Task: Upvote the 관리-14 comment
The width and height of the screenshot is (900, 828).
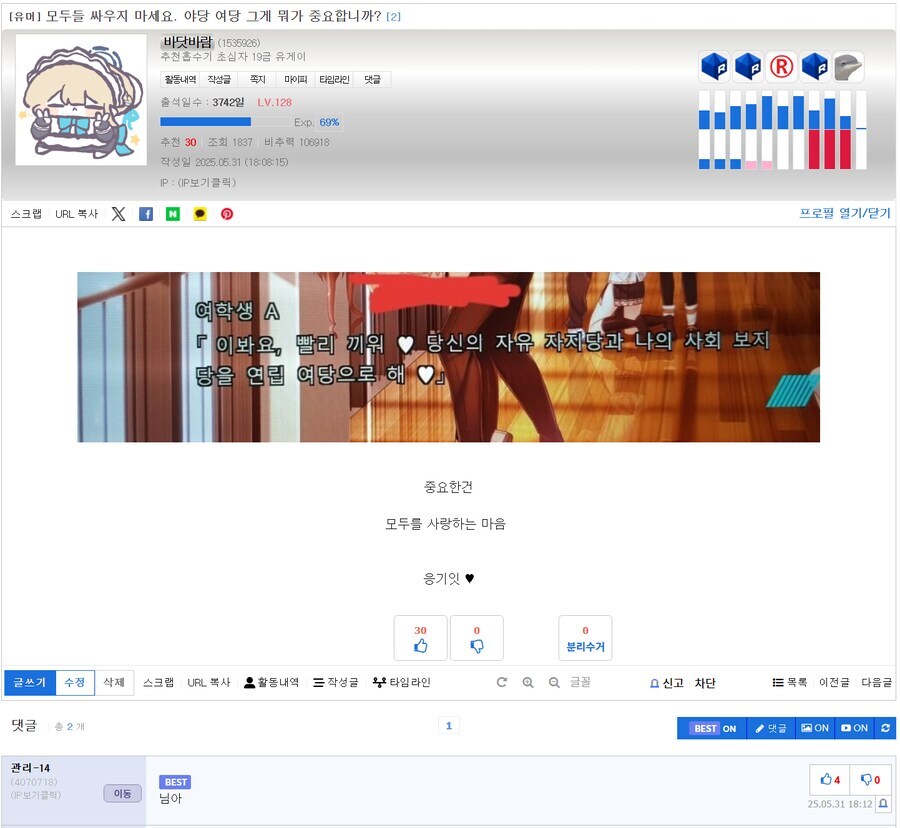Action: tap(830, 779)
